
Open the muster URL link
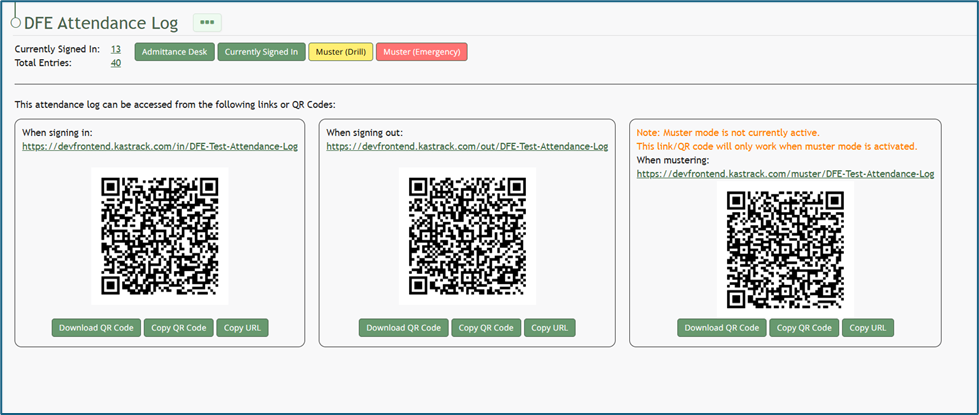click(785, 173)
